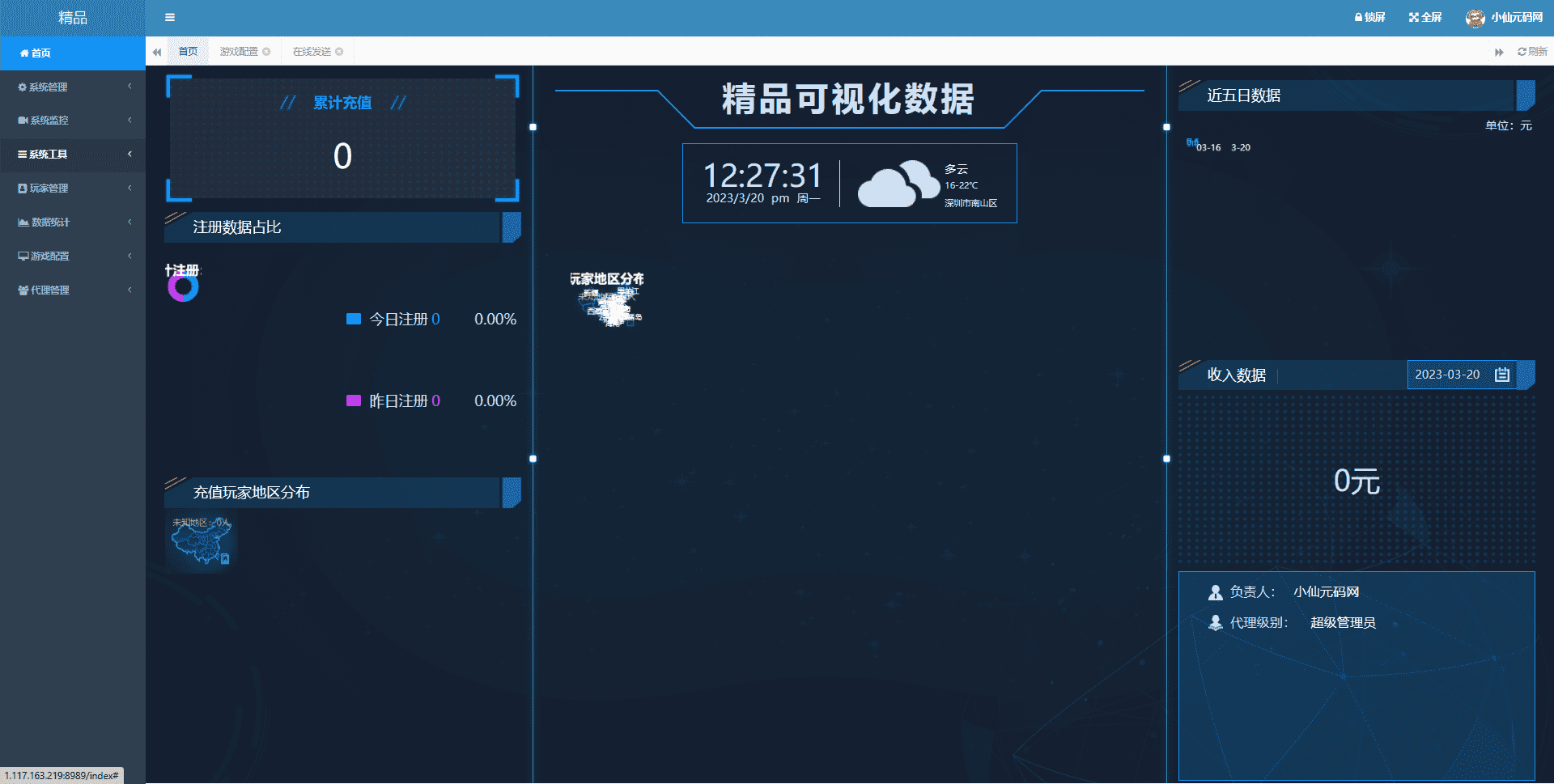Click the 代理级别 person icon
Viewport: 1554px width, 784px height.
click(1215, 623)
